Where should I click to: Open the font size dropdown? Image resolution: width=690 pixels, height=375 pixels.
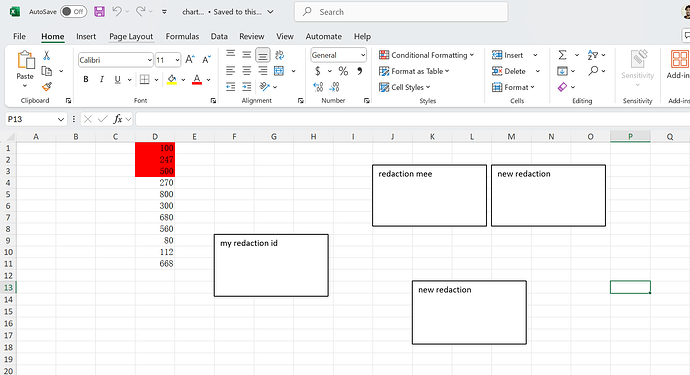click(177, 60)
